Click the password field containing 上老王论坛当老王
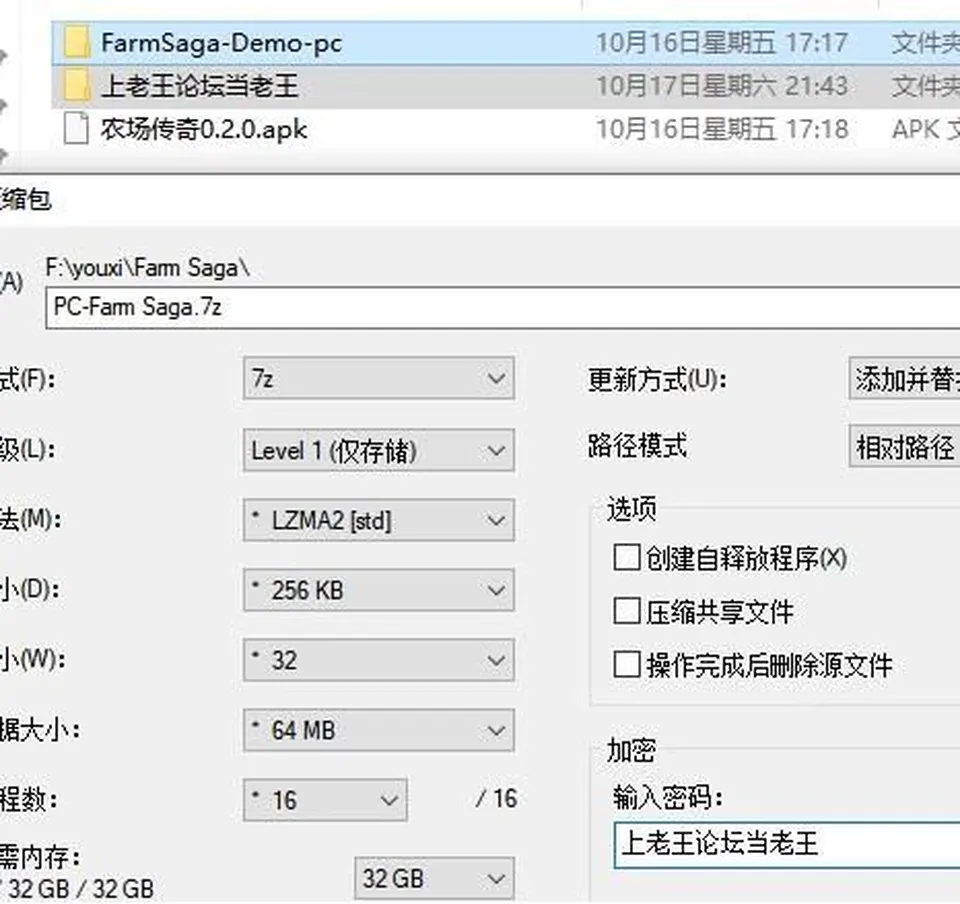Screen dimensions: 960x904 (787, 845)
